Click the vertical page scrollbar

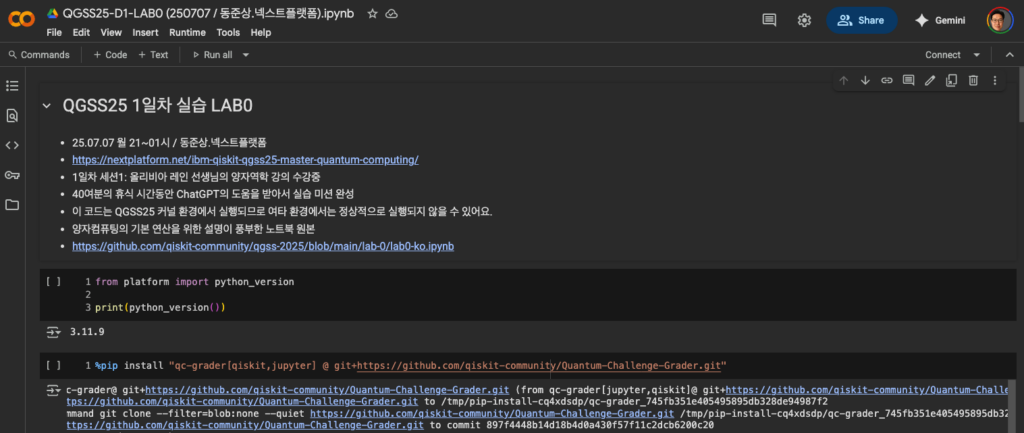click(x=1019, y=95)
